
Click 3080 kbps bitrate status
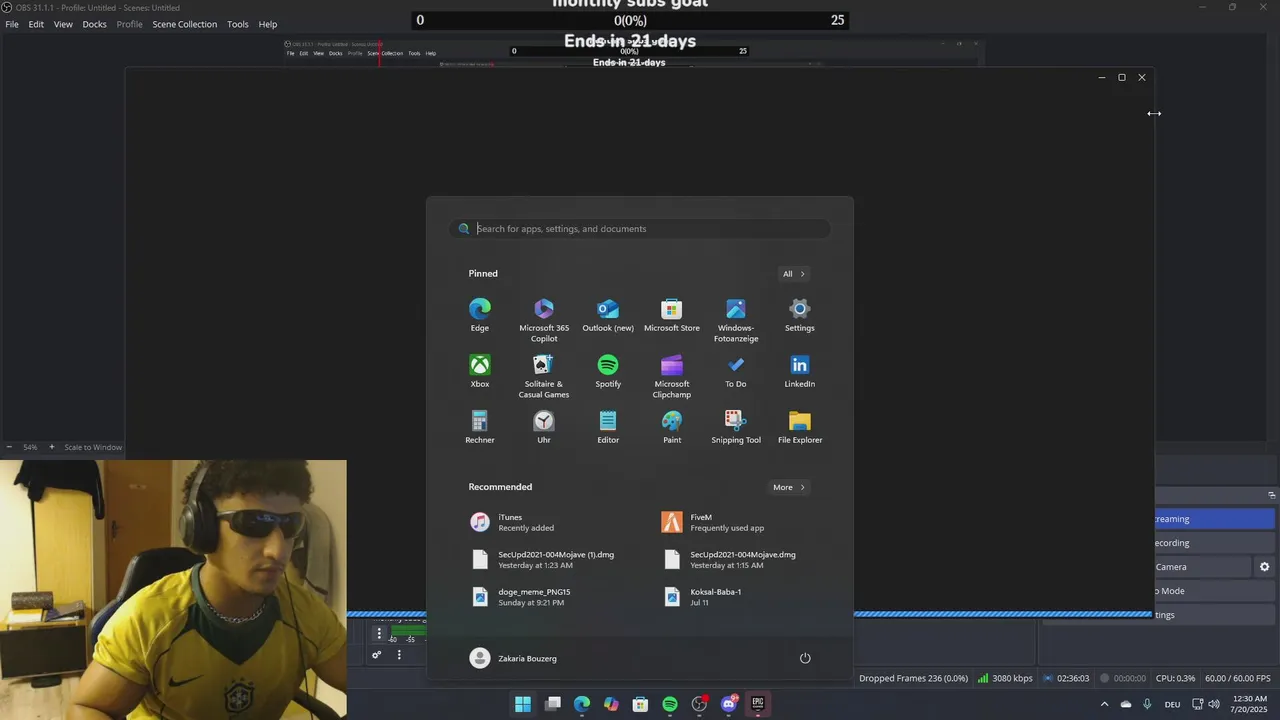coord(1005,678)
